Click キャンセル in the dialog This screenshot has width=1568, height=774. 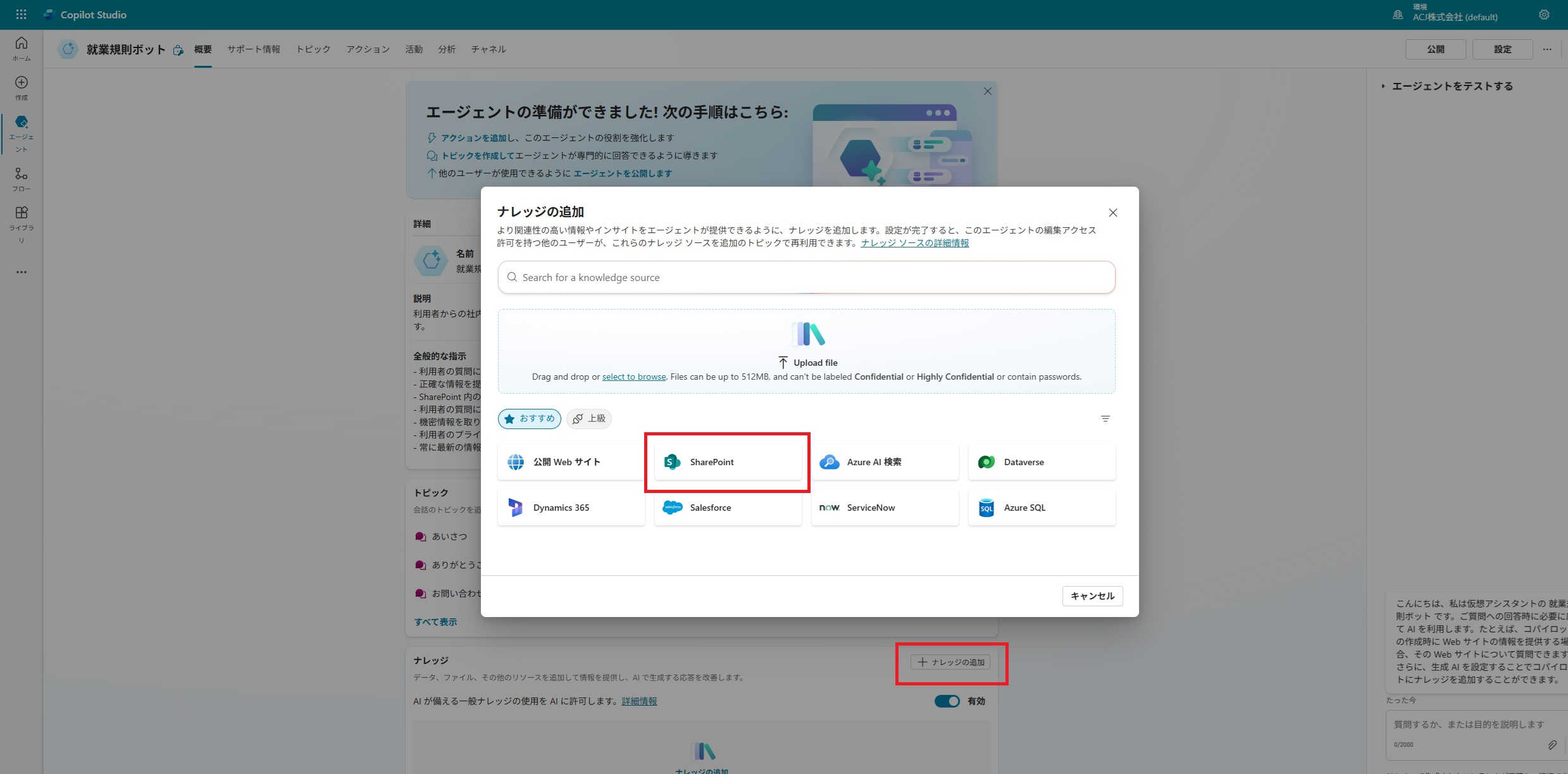click(1093, 596)
